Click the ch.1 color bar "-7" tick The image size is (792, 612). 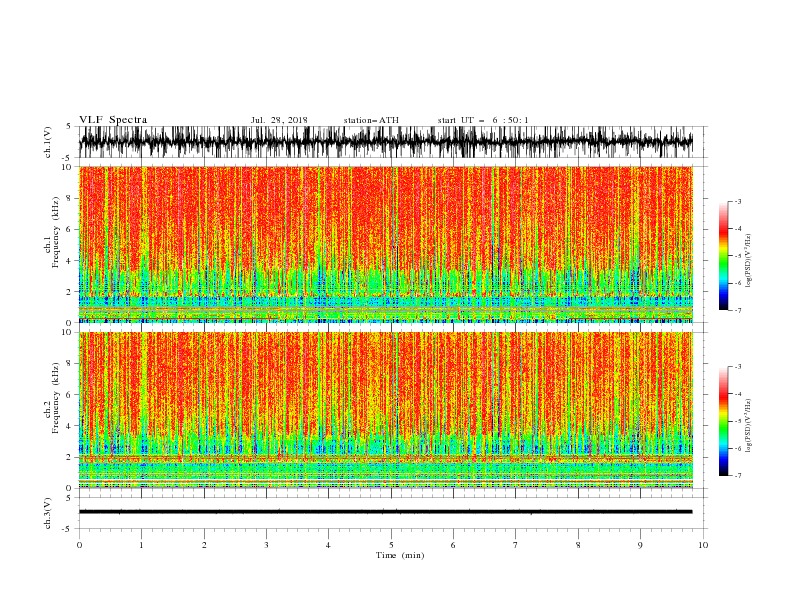point(738,310)
